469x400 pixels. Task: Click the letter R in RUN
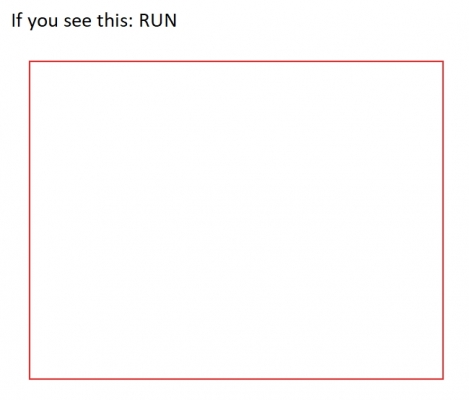(144, 21)
